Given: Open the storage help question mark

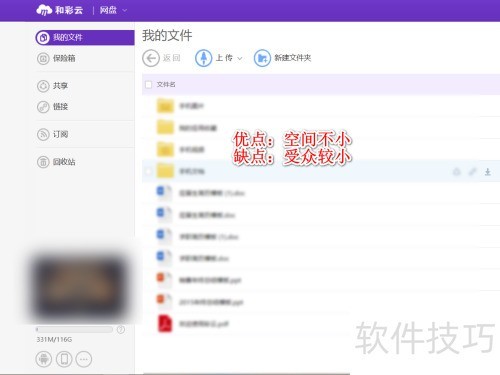Looking at the screenshot, I should (121, 330).
